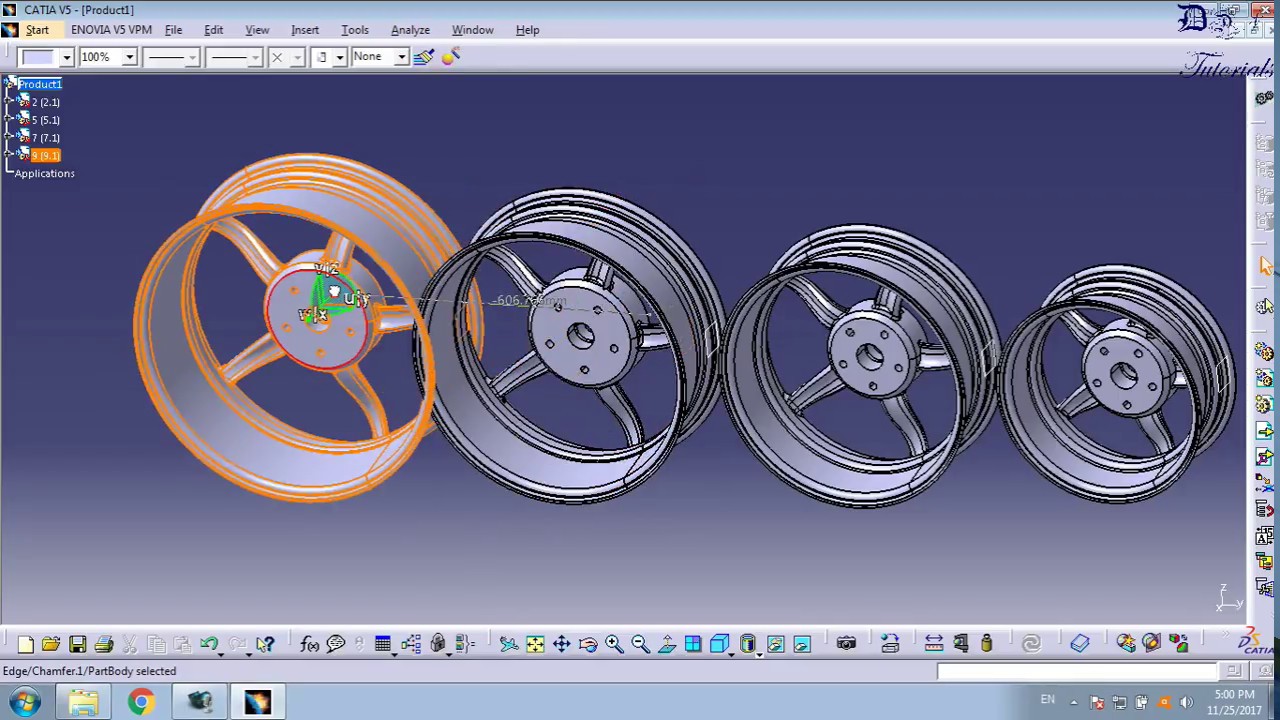Screen dimensions: 1280x720
Task: Open the layer None dropdown
Action: pos(401,57)
